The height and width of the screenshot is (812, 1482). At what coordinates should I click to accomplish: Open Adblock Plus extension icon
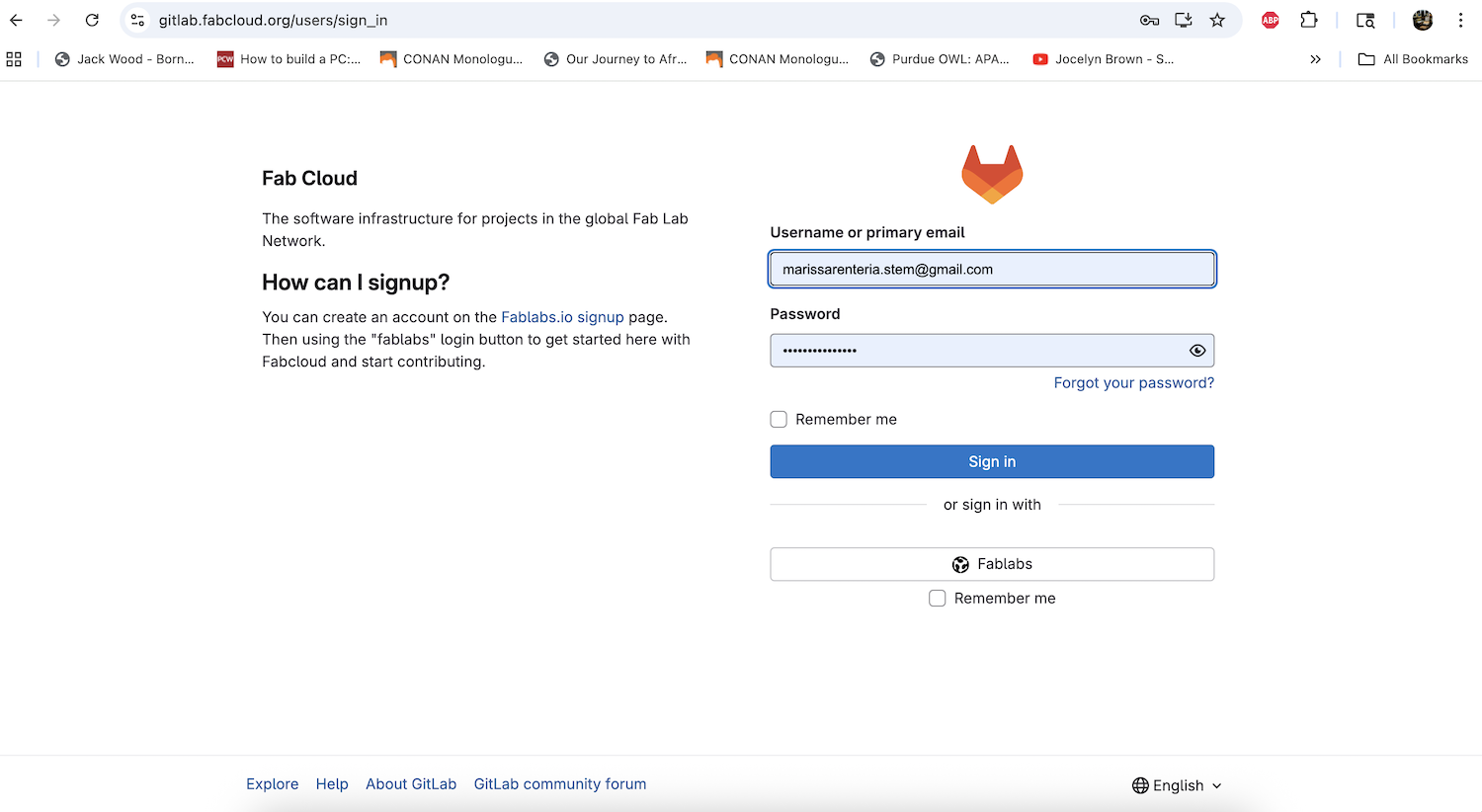point(1271,20)
